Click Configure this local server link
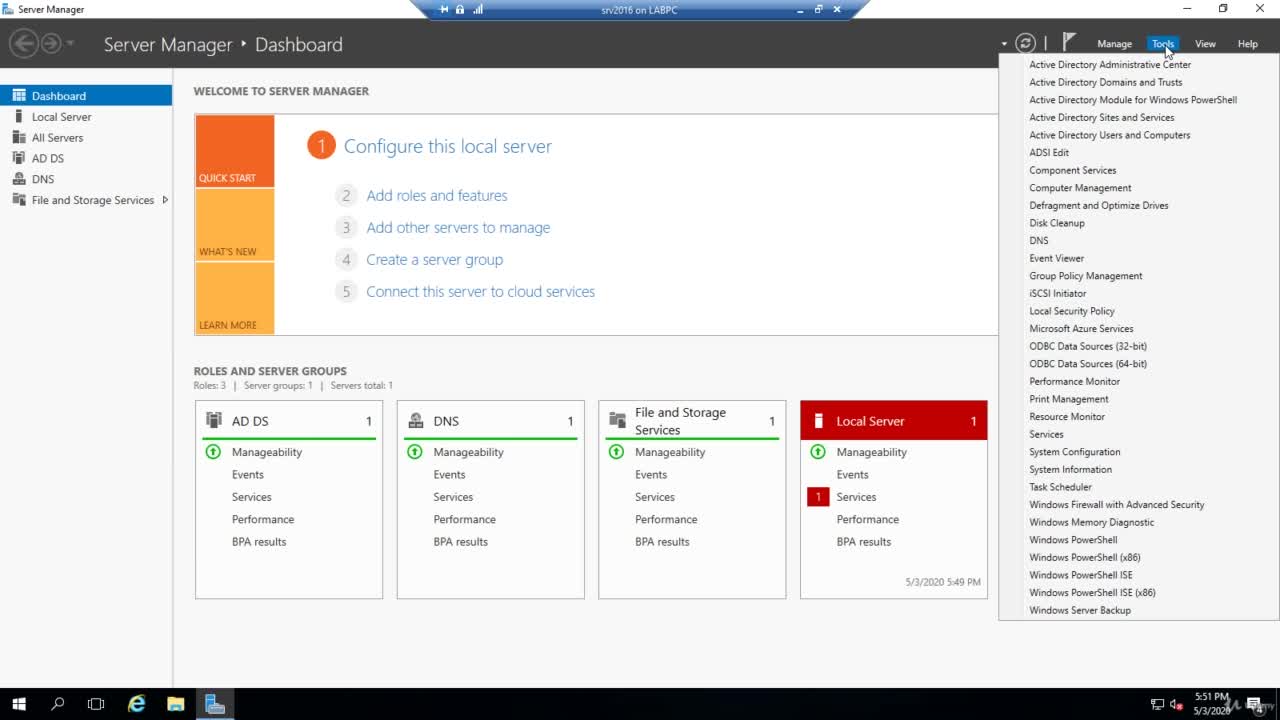The height and width of the screenshot is (720, 1280). (x=447, y=146)
